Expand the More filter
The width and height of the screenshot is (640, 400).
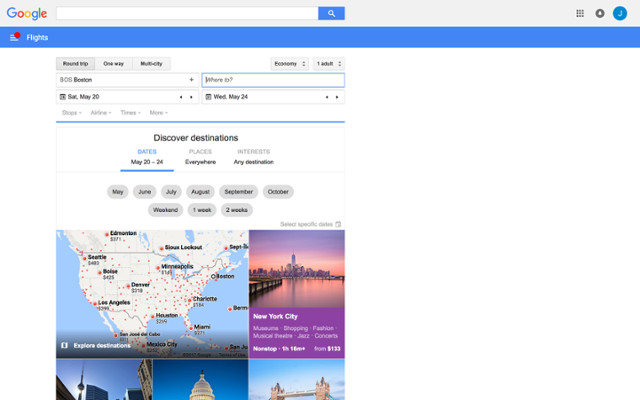[158, 113]
